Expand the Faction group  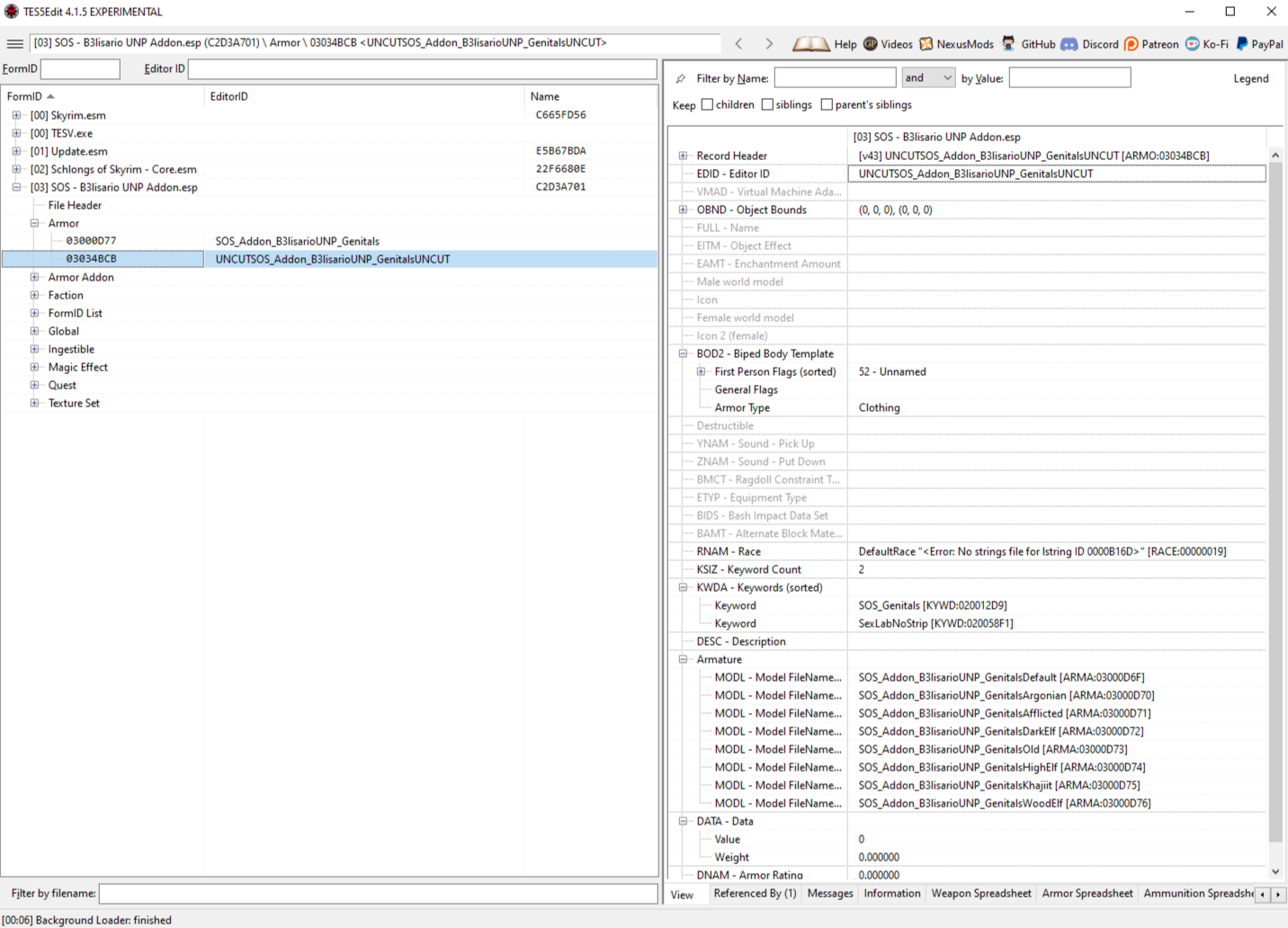pos(34,295)
